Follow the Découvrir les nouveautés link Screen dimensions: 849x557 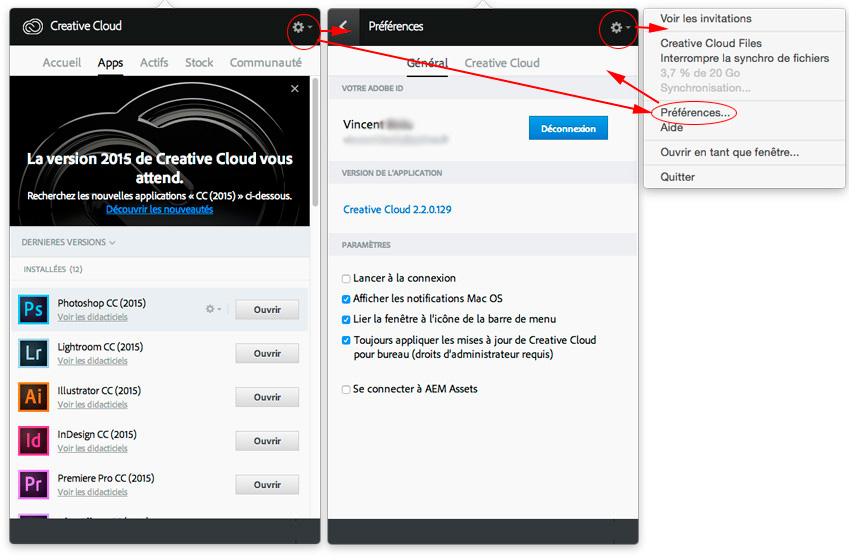point(159,209)
